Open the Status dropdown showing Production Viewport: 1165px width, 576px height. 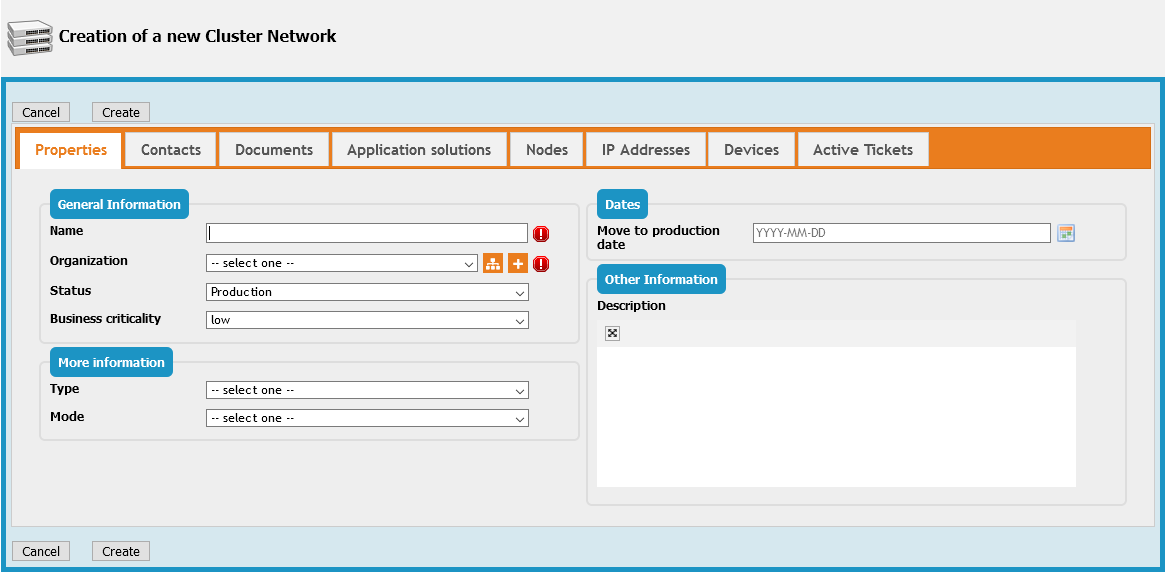click(x=367, y=292)
